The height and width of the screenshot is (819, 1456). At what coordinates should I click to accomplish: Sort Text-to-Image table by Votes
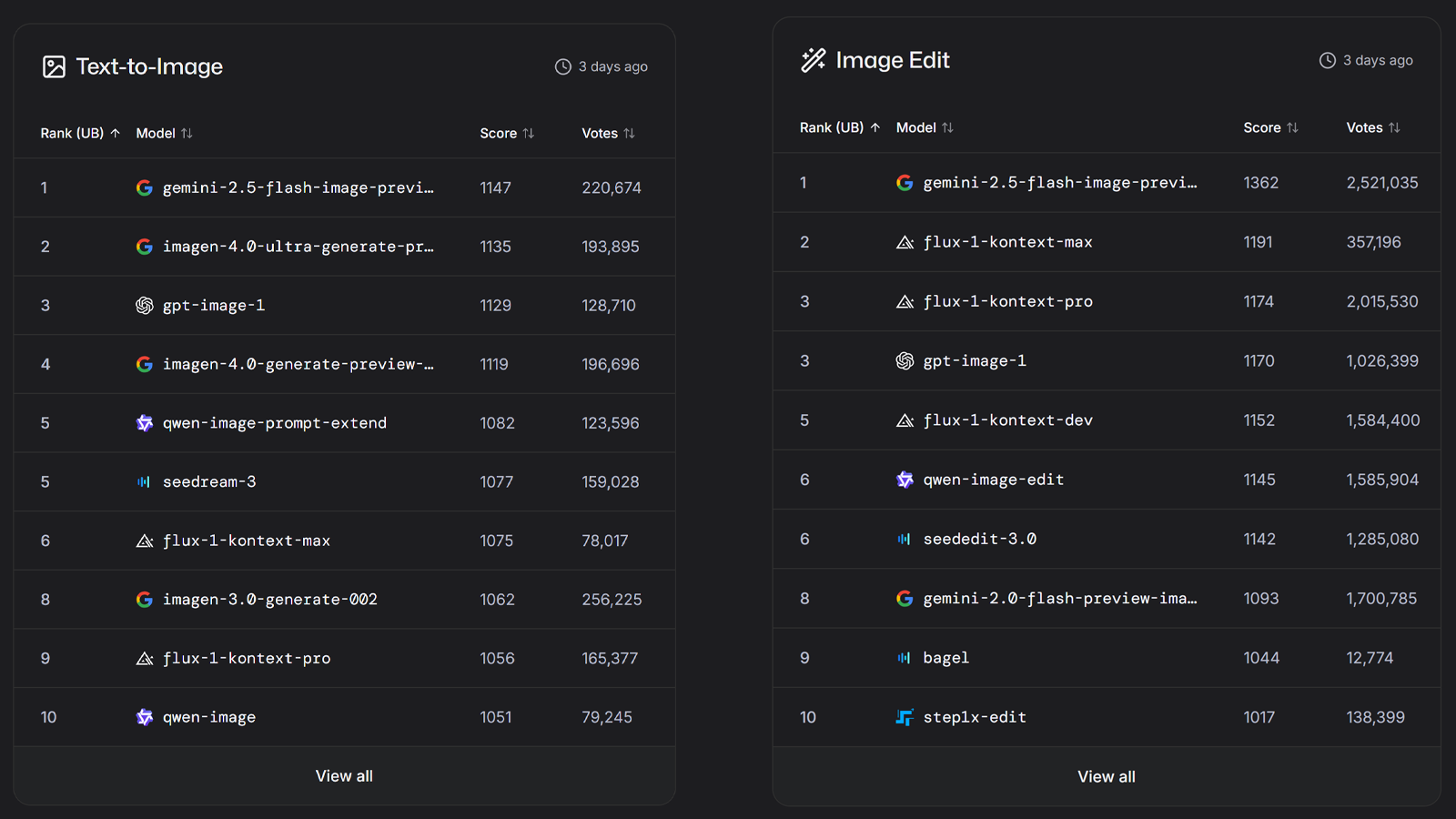pos(608,133)
